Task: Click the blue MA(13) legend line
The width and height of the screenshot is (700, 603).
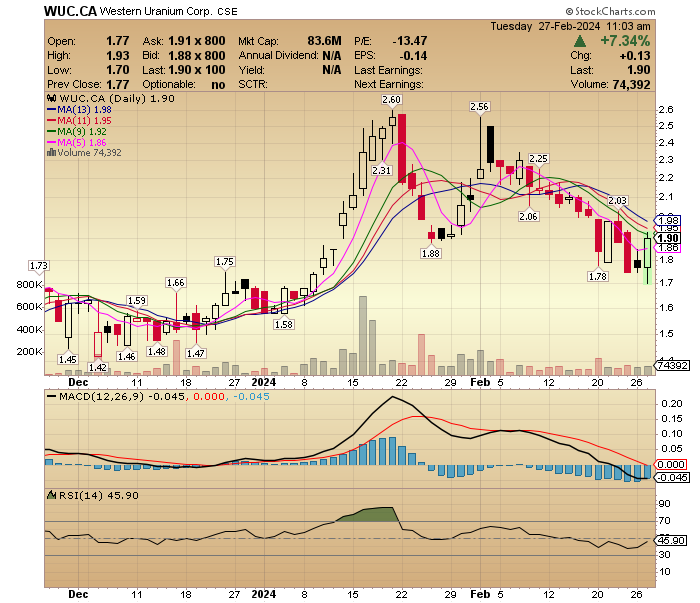Action: click(51, 110)
